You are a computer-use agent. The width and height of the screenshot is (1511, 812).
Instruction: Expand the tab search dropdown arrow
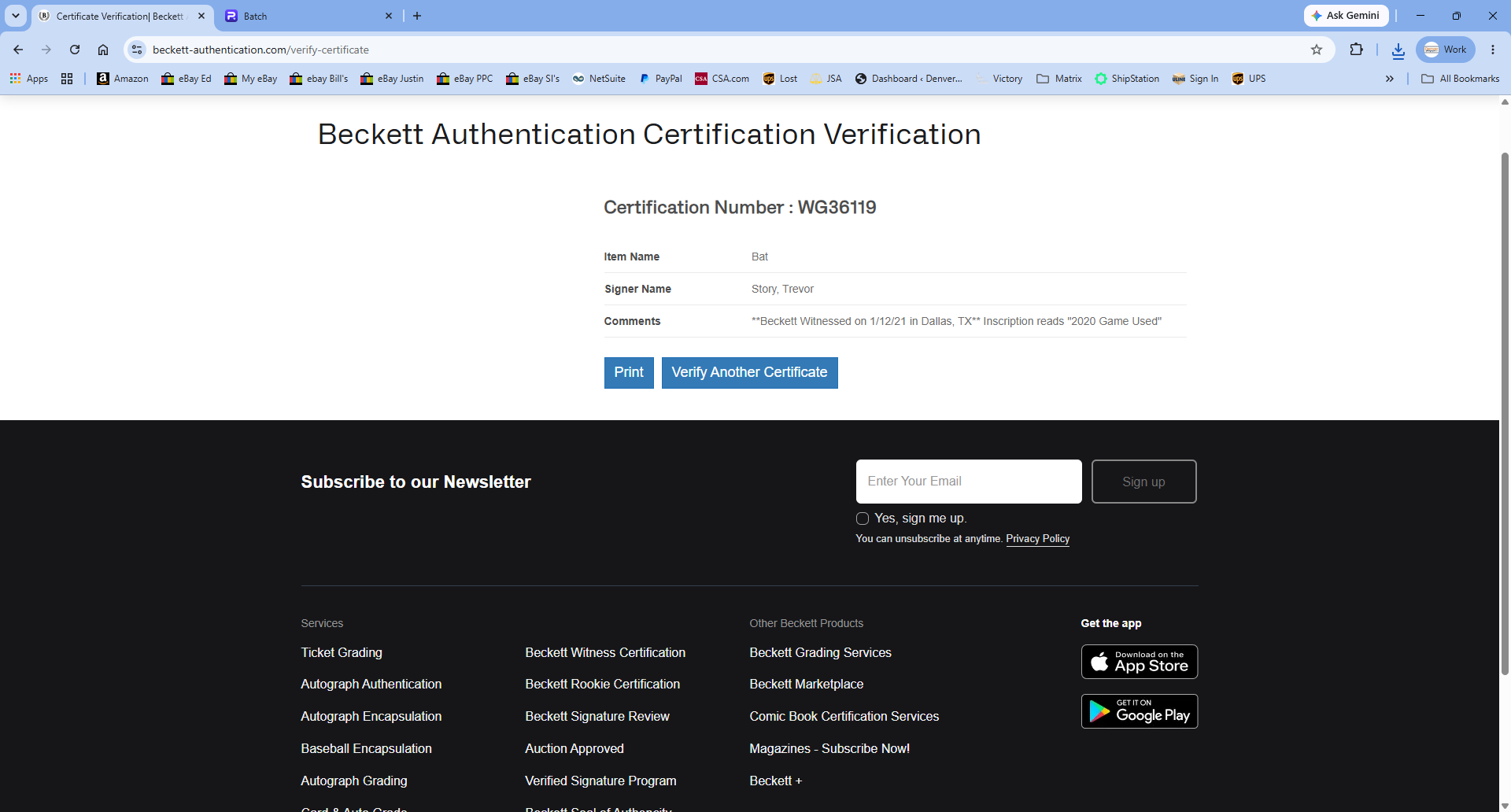16,16
